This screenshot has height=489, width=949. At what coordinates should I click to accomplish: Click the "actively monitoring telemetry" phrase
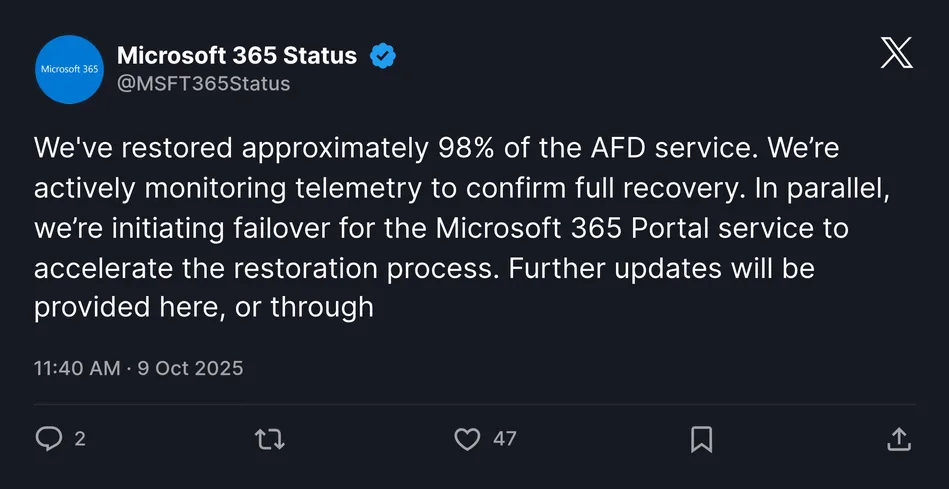click(232, 189)
